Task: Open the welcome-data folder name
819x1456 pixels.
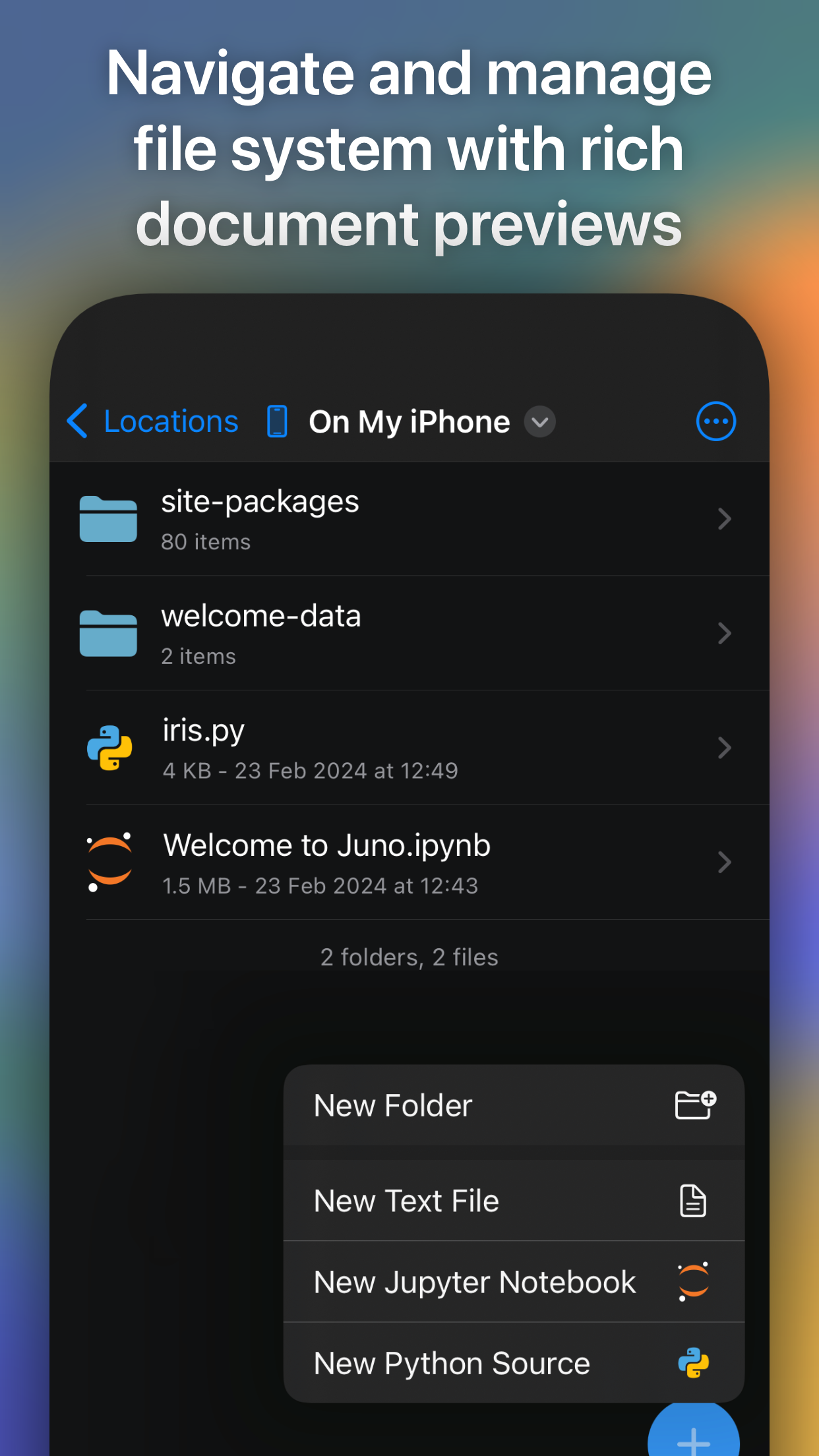Action: point(261,616)
